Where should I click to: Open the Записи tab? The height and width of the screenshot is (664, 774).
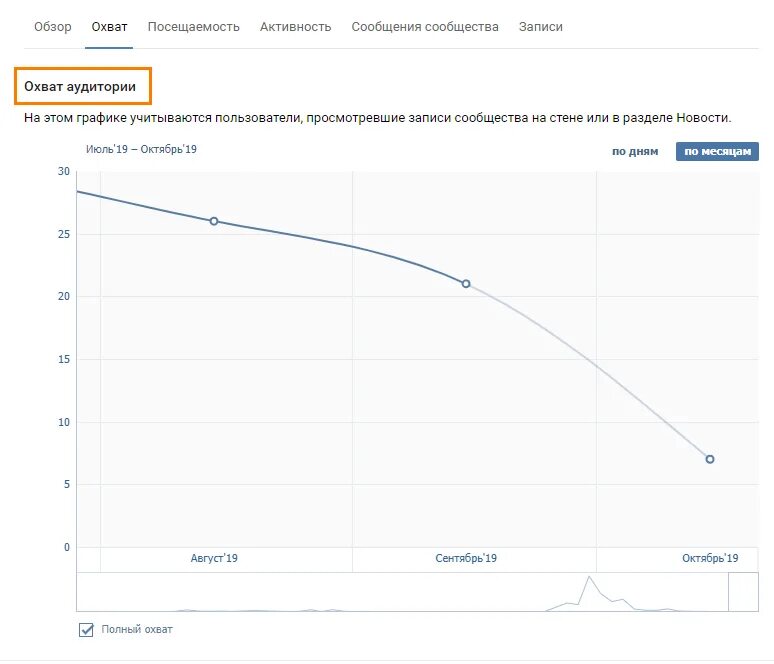click(541, 27)
